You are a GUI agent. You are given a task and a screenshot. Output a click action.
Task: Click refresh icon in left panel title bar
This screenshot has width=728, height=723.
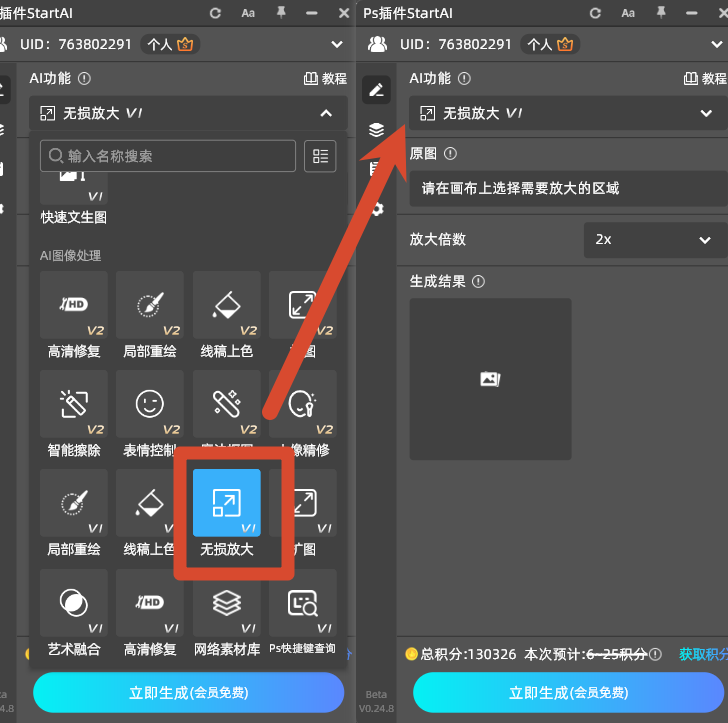click(x=215, y=13)
